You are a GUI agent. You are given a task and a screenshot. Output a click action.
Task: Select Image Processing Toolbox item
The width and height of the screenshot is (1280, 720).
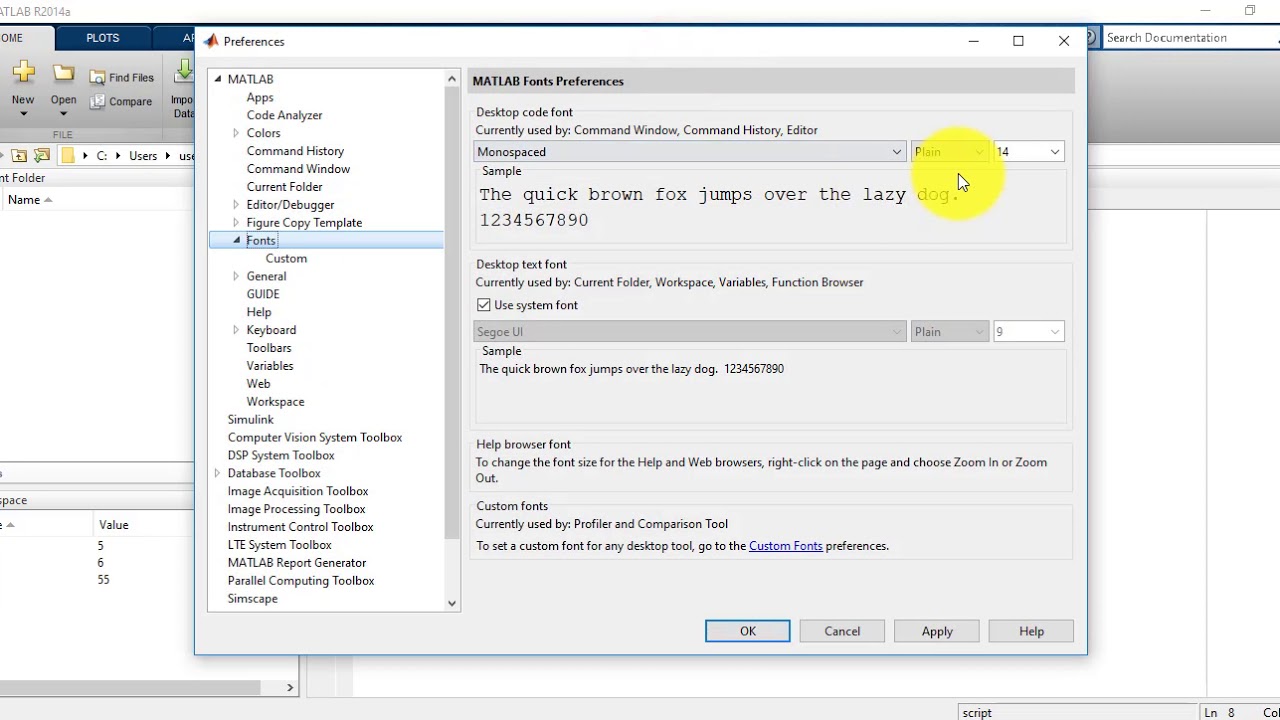pos(296,509)
